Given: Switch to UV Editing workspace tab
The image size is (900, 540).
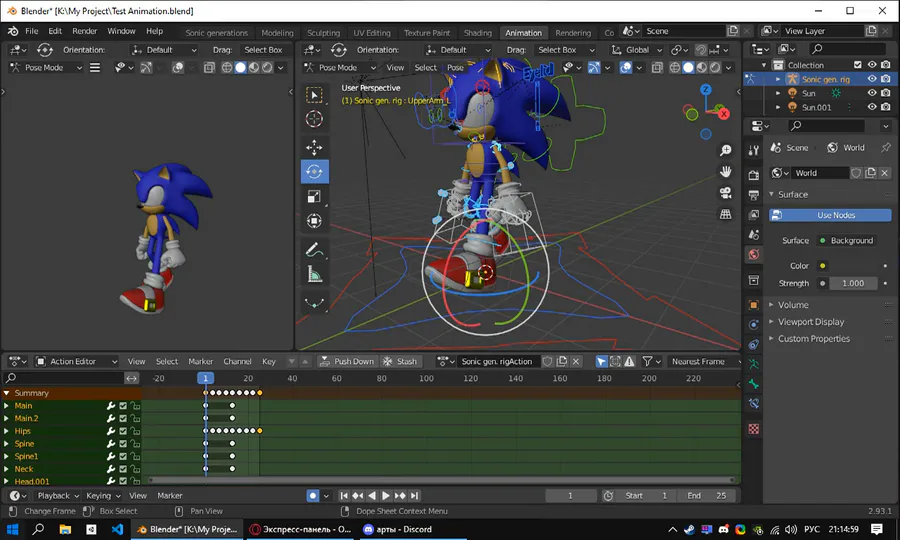Looking at the screenshot, I should tap(371, 33).
